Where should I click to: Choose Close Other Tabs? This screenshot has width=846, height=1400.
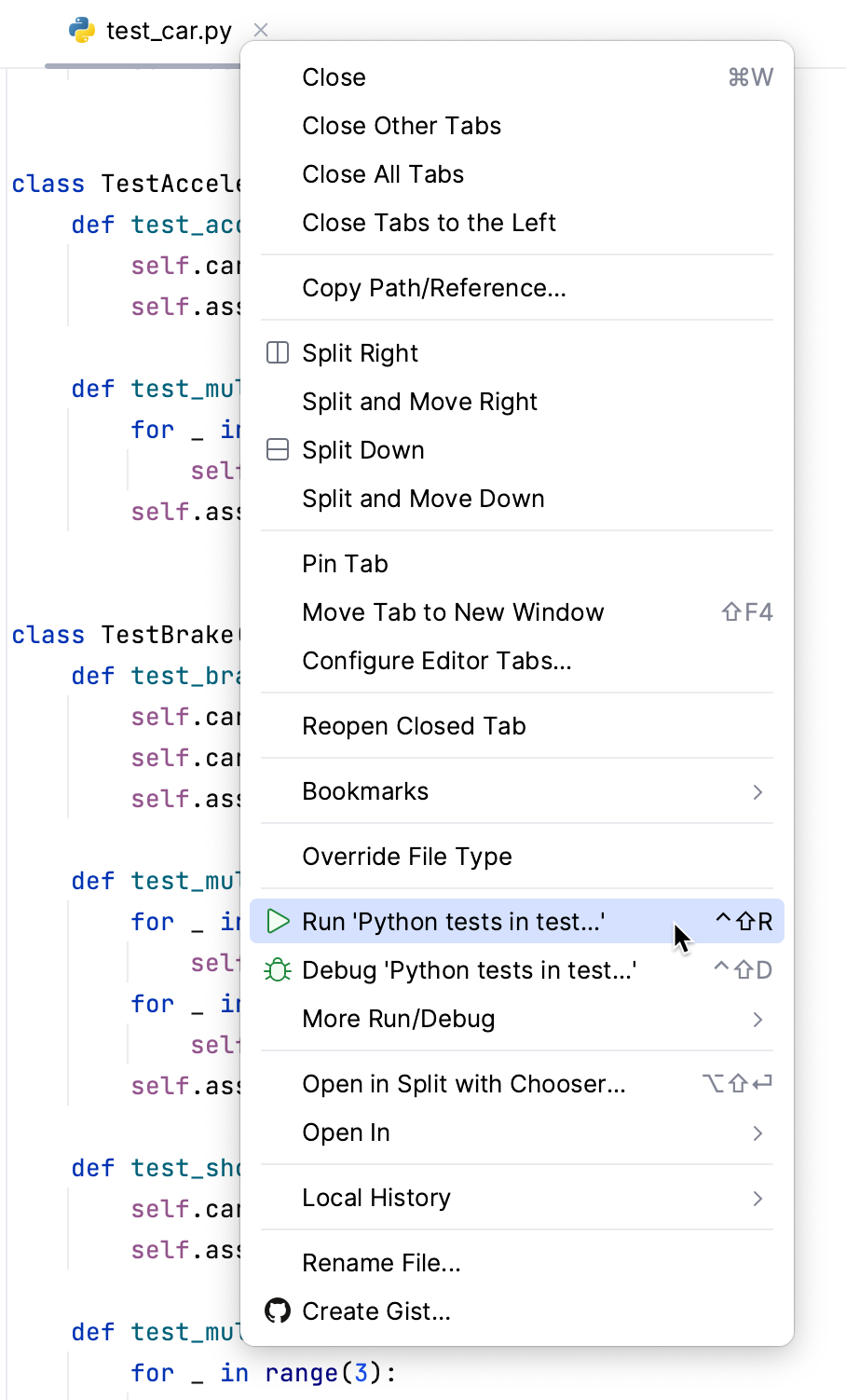click(402, 125)
